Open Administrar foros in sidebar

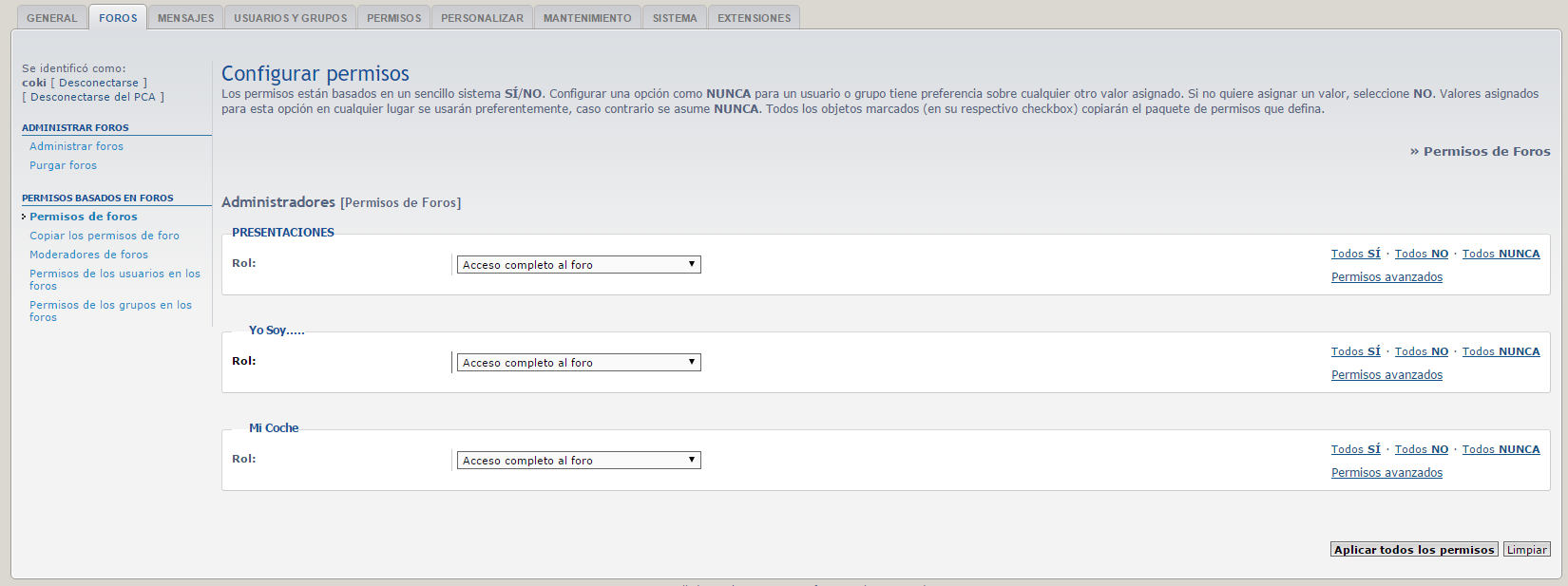76,146
